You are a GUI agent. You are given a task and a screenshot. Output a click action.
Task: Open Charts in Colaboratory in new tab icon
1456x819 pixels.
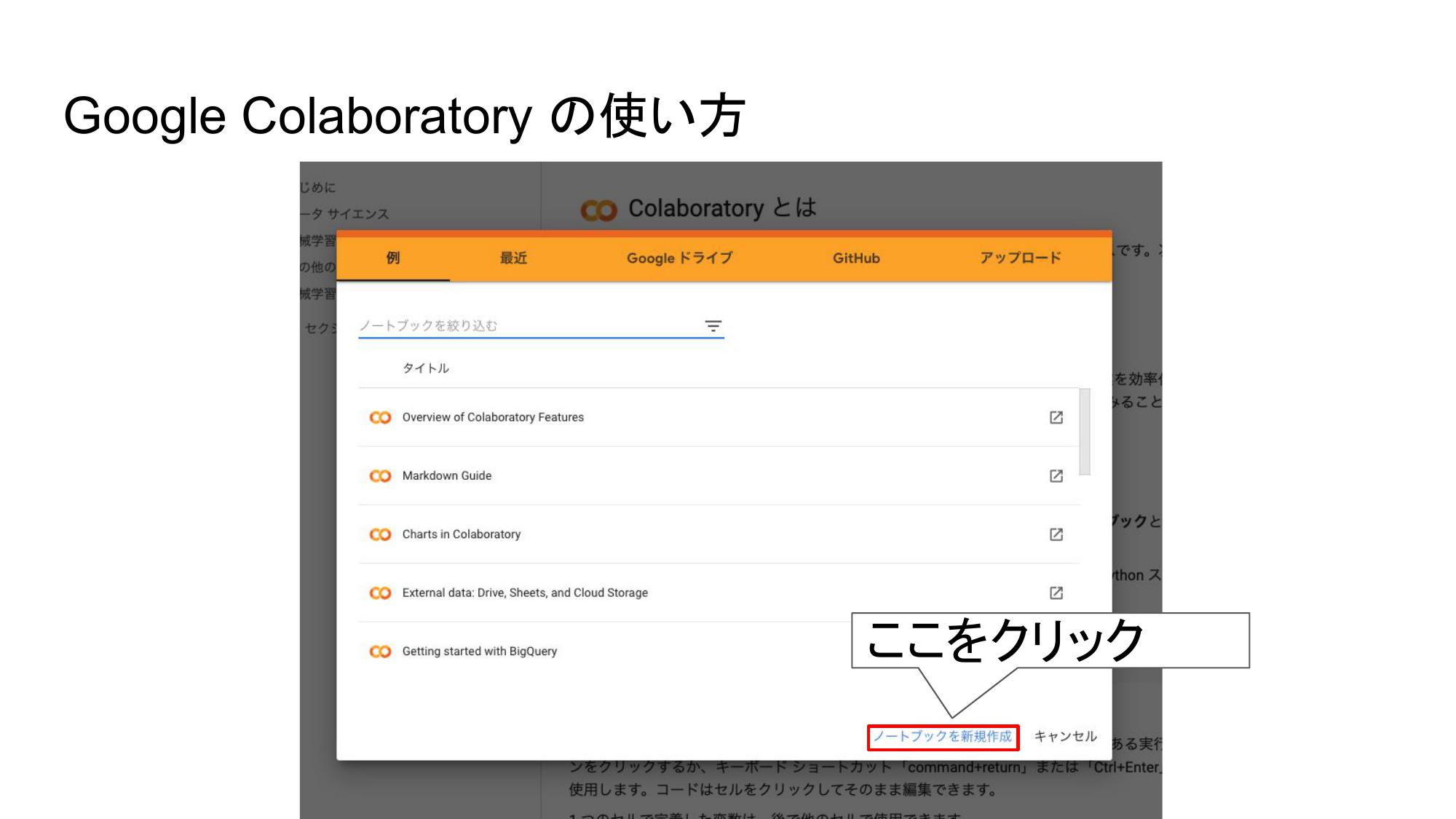coord(1056,534)
